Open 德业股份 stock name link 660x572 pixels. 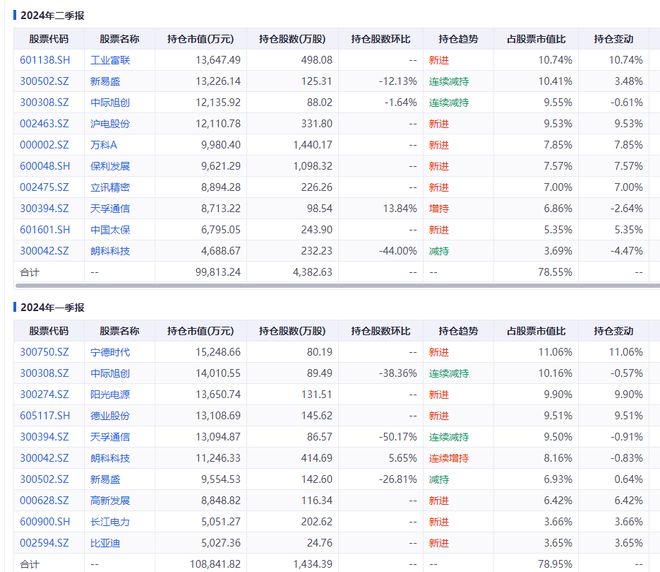click(110, 415)
